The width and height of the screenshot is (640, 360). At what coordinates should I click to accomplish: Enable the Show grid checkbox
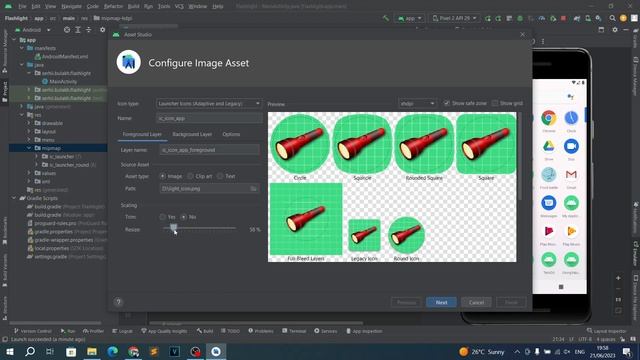tap(495, 103)
